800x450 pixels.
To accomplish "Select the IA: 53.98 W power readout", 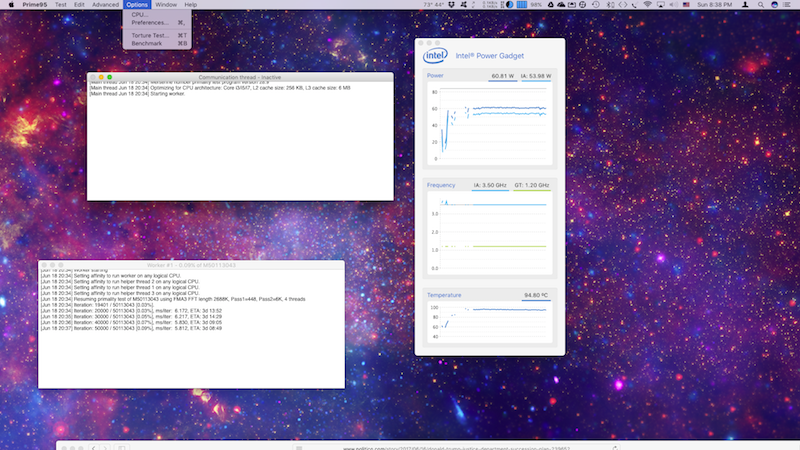I will click(x=536, y=76).
